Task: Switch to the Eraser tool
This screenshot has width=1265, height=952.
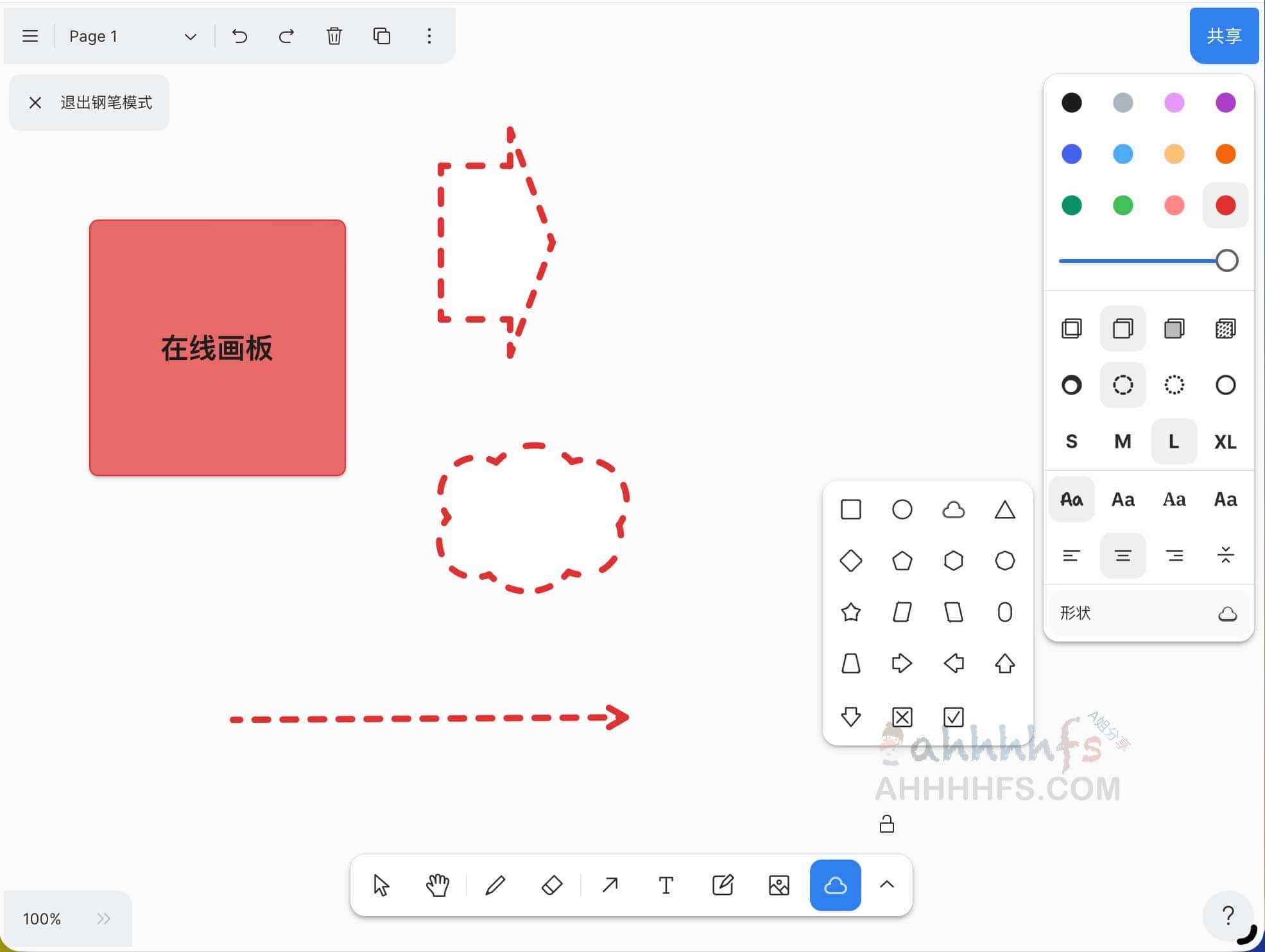Action: point(551,885)
